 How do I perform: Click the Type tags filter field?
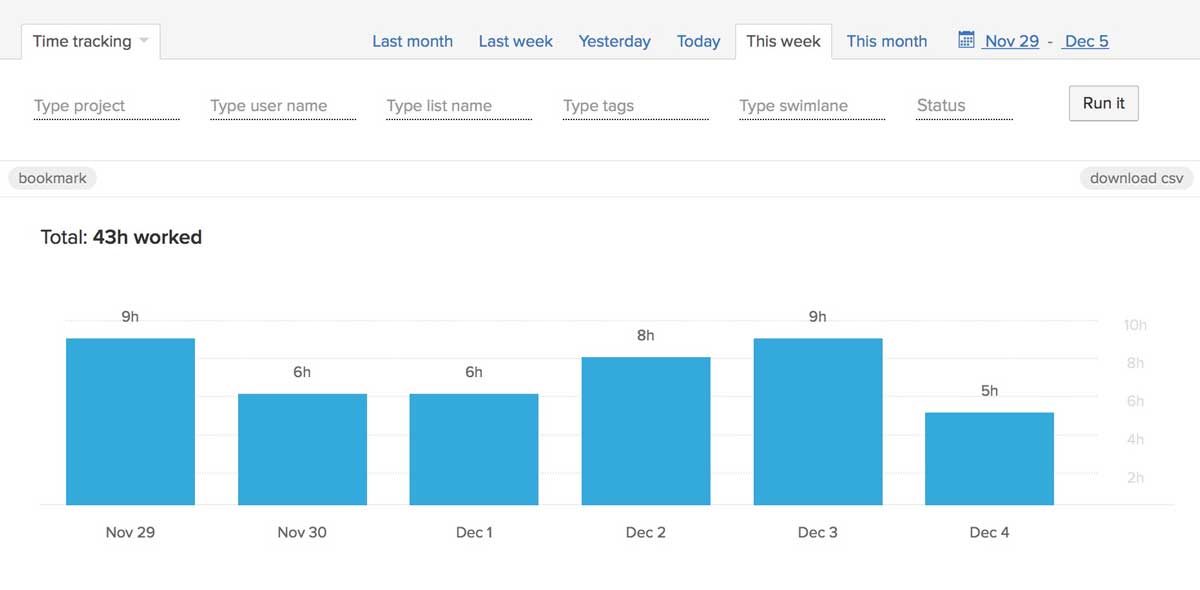coord(634,105)
